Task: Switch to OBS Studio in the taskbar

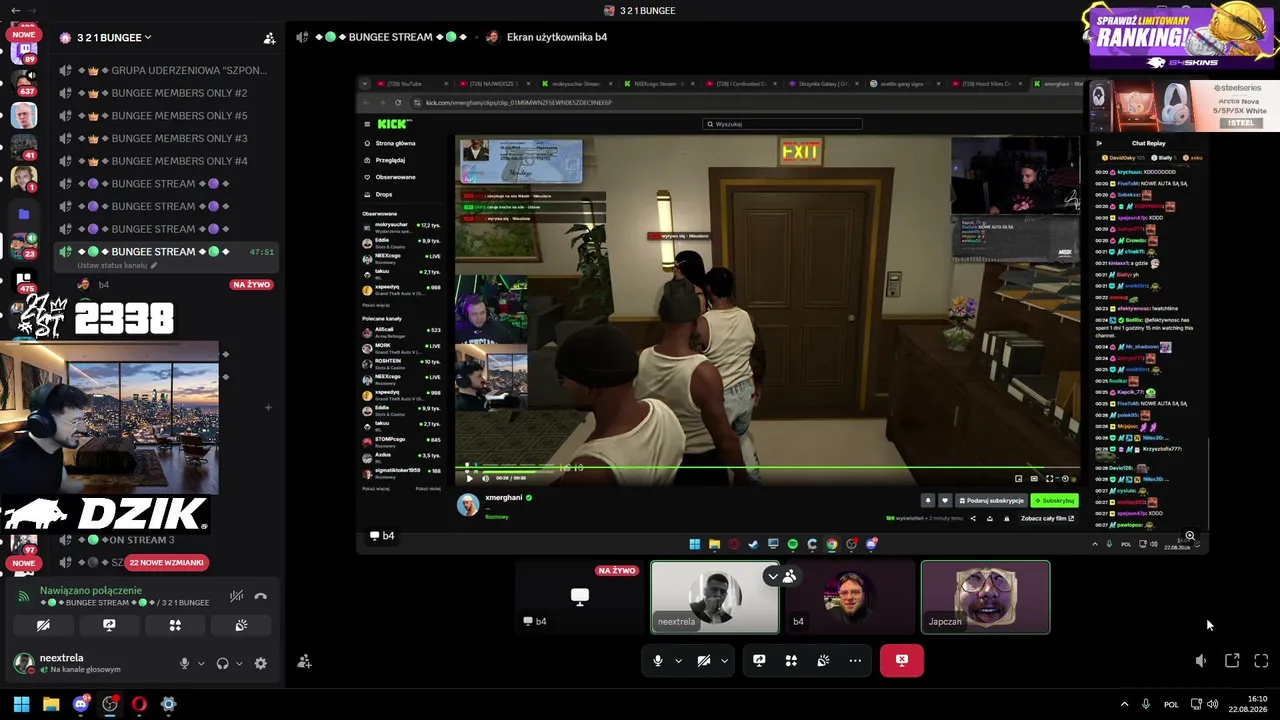Action: (x=110, y=704)
